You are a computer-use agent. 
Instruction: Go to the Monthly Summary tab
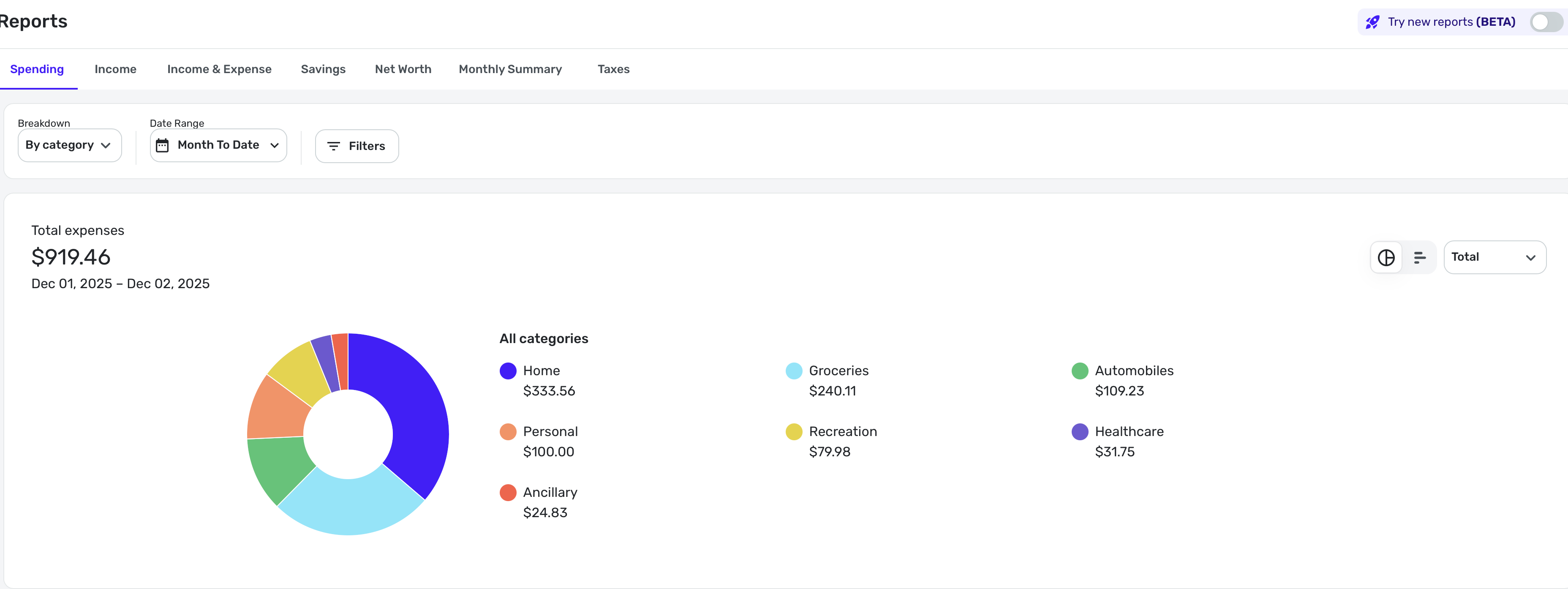pos(509,69)
